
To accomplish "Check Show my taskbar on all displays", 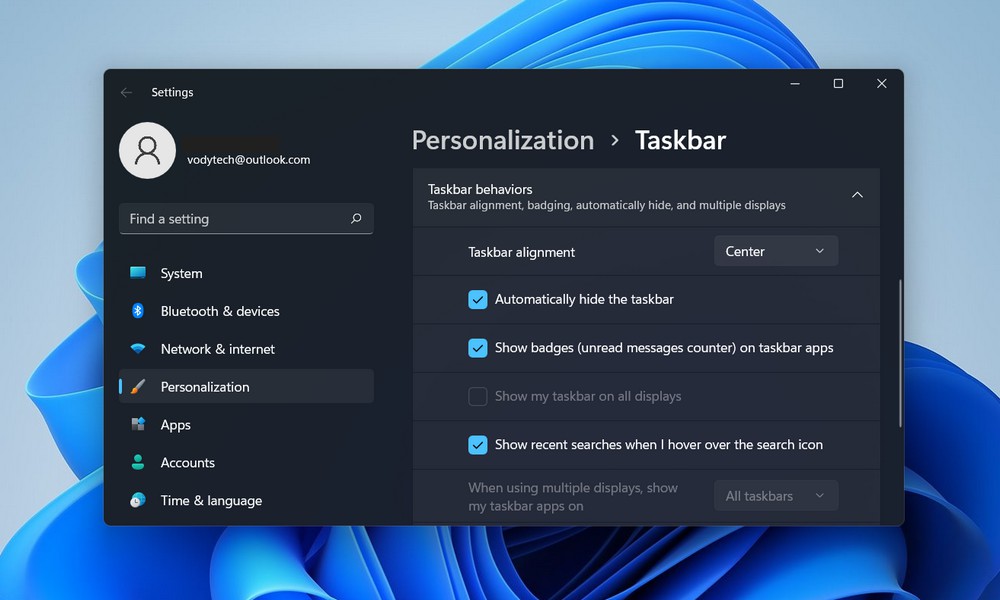I will pos(478,397).
